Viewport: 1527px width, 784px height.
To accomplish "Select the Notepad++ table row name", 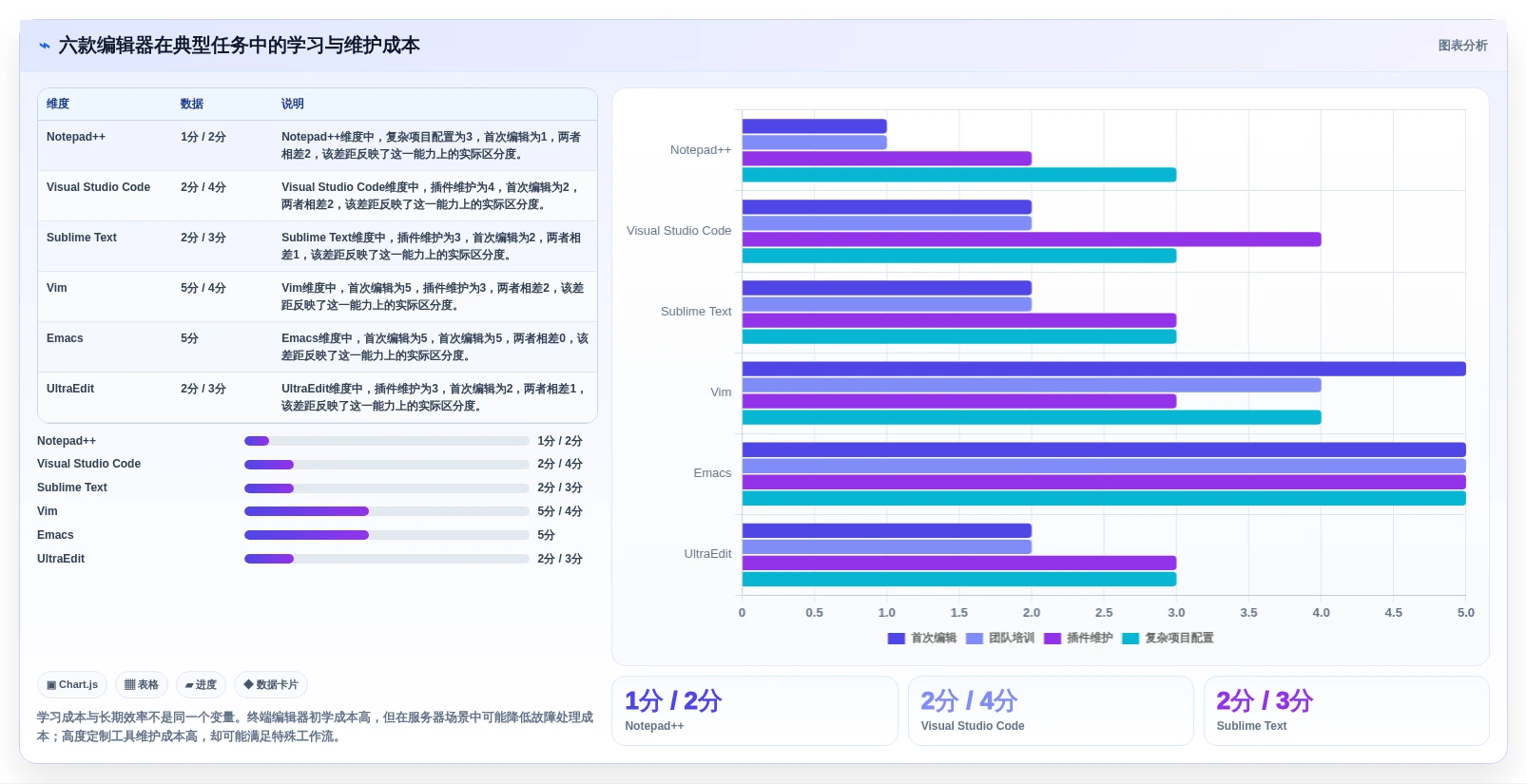I will (x=76, y=137).
